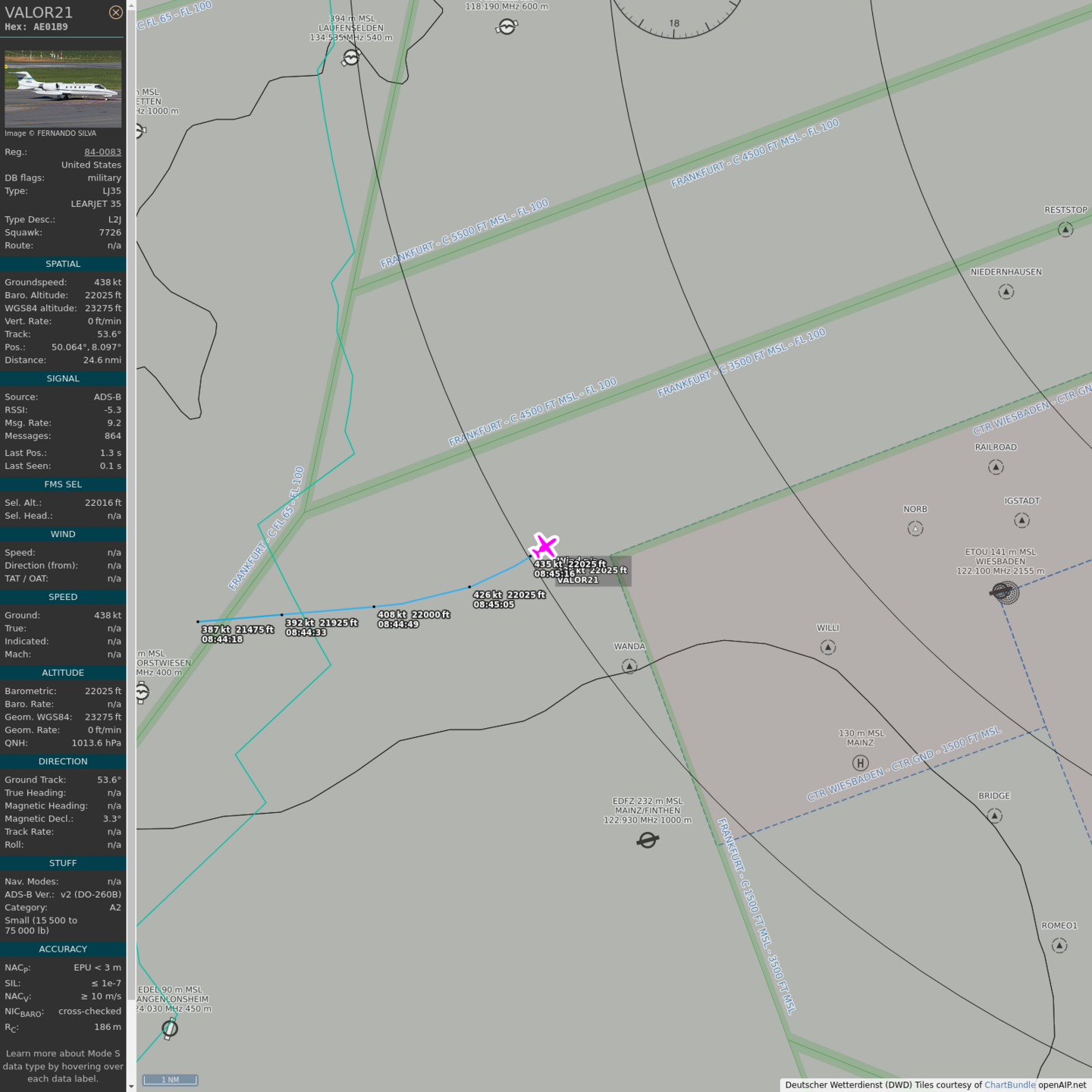The width and height of the screenshot is (1092, 1092).
Task: Select the 08:44:49 track point label
Action: click(398, 624)
